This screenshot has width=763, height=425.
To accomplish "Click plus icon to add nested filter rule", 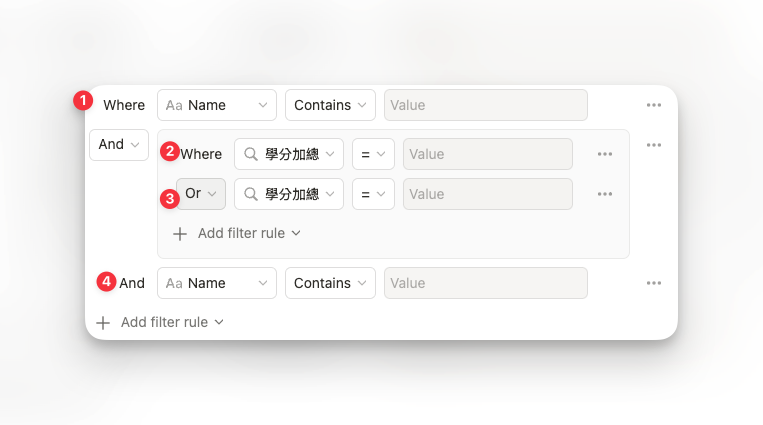I will pos(180,233).
